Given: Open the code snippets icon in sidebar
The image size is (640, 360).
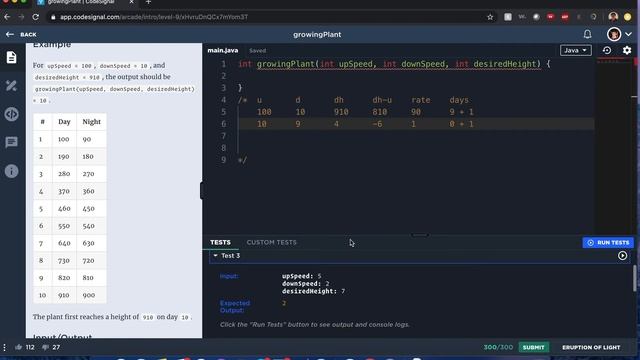Looking at the screenshot, I should click(11, 114).
